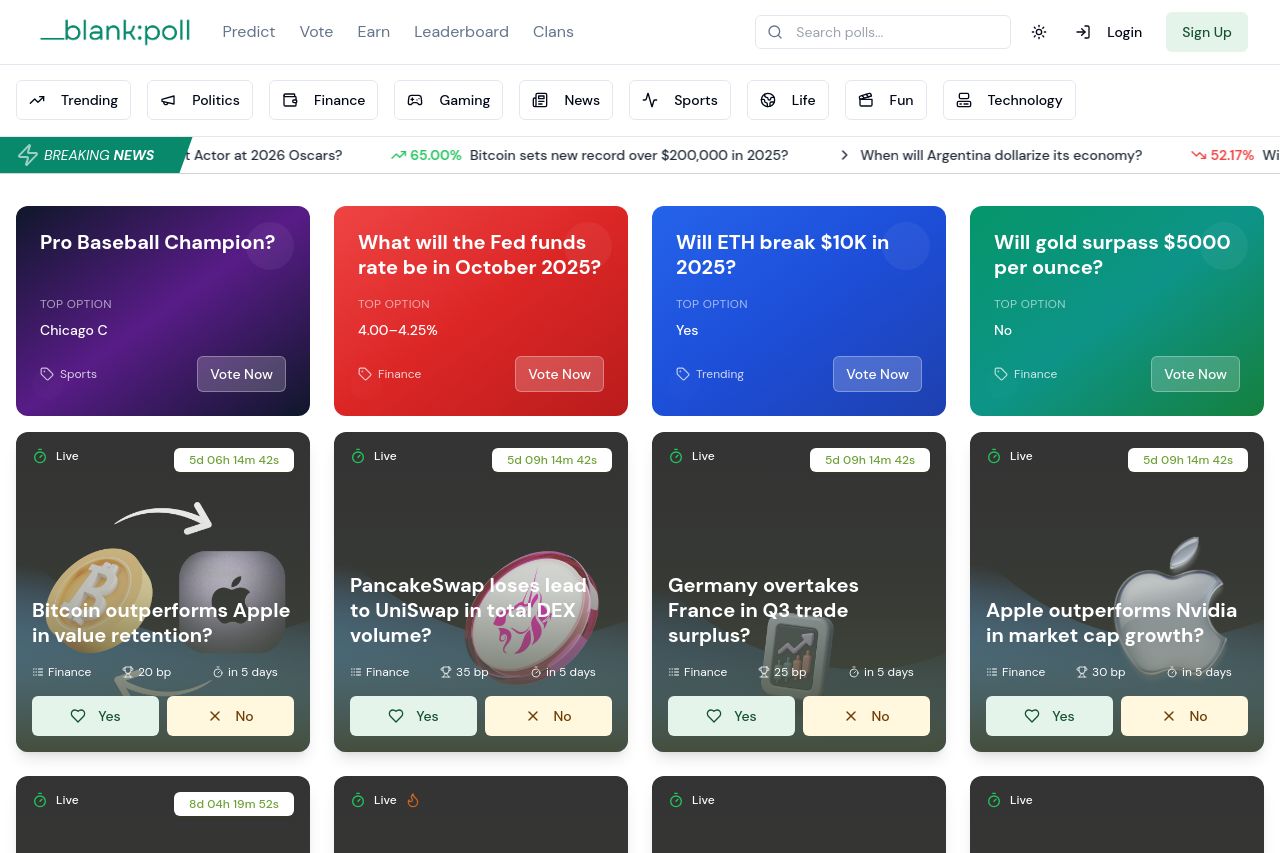Screen dimensions: 1280x853
Task: Vote Yes on Bitcoin outperforms Apple
Action: [95, 716]
